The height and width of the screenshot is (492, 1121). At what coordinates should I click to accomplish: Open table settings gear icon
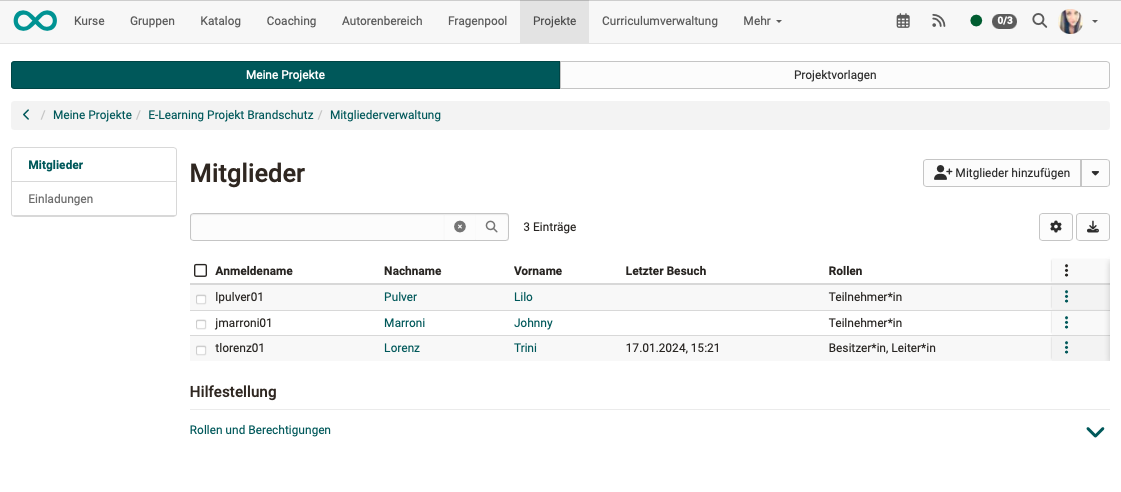tap(1056, 227)
